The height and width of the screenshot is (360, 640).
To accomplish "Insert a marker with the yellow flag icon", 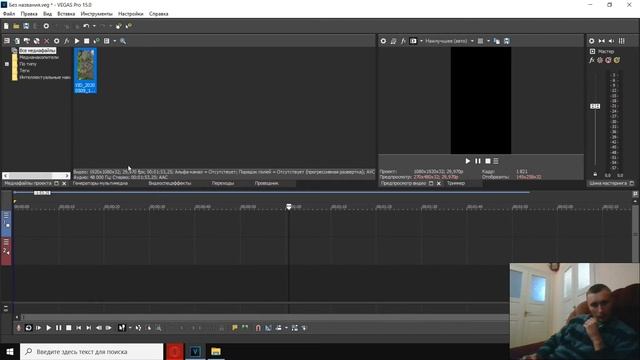I will pos(235,328).
